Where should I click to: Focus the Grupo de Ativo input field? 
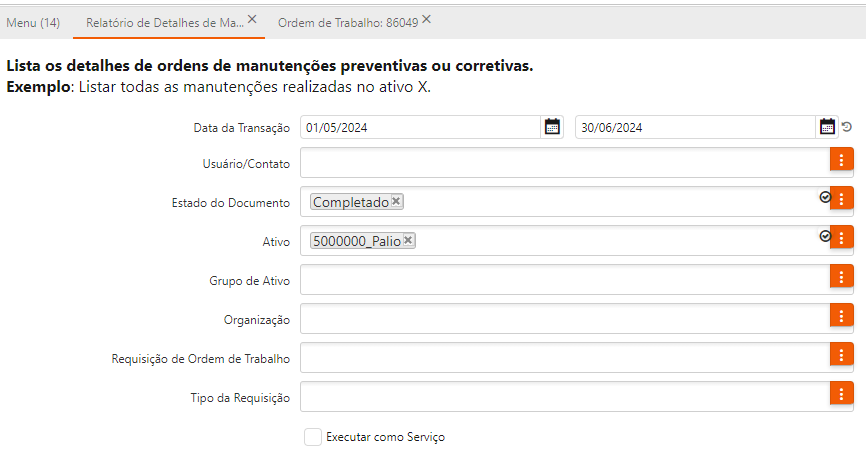565,279
